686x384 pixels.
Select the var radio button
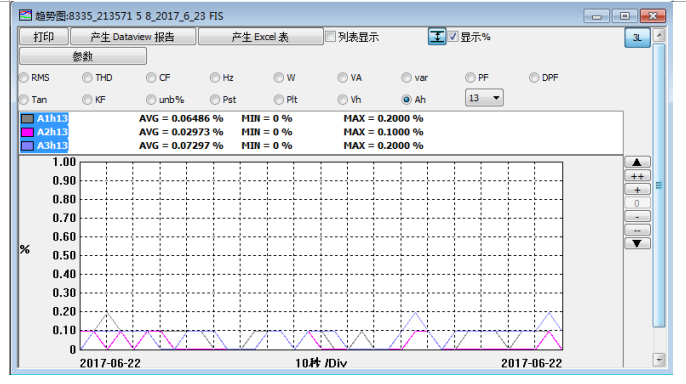click(x=406, y=78)
